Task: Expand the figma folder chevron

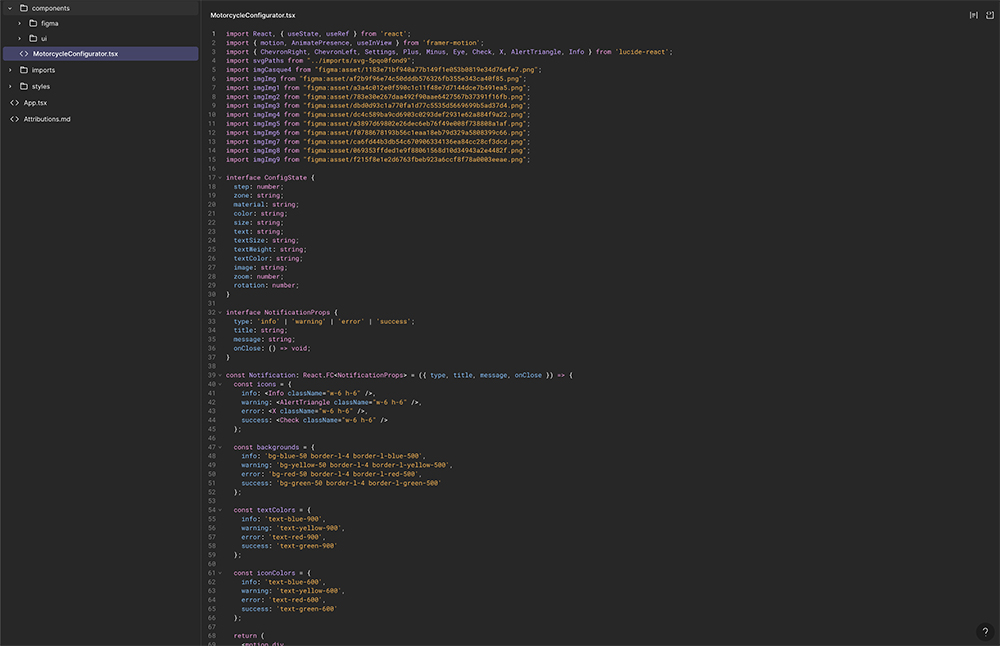Action: click(20, 22)
